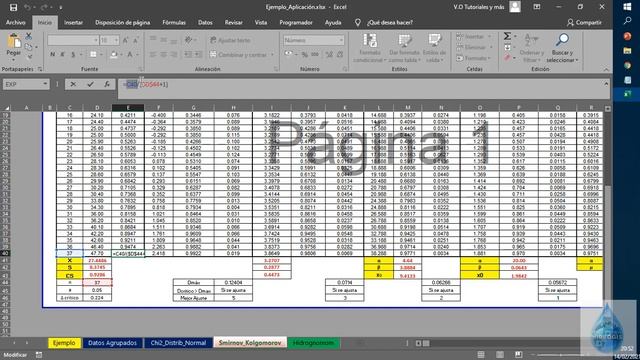Open Eliminar cells dropdown
The image size is (640, 360).
(x=473, y=47)
